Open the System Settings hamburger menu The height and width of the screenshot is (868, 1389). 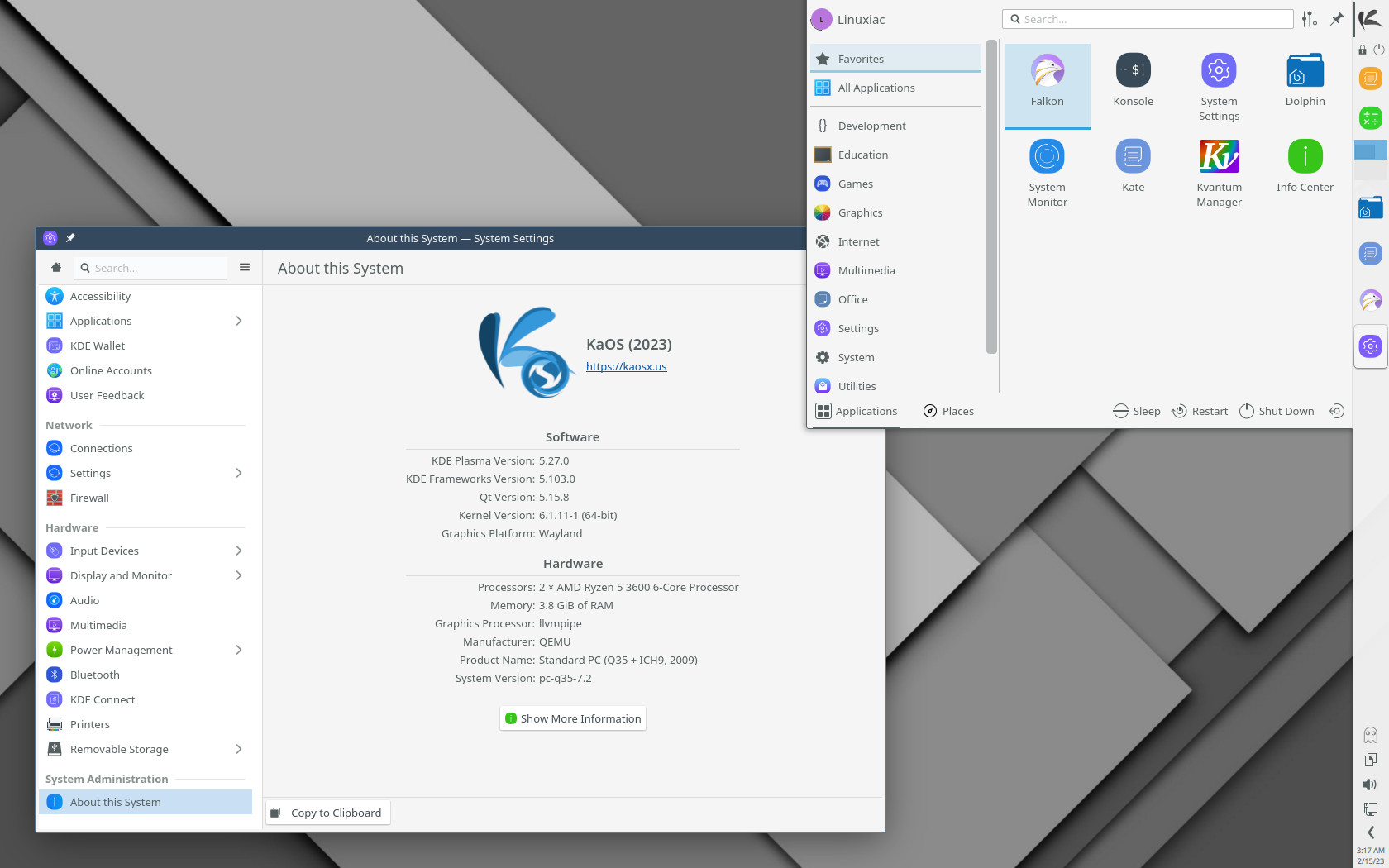(x=245, y=268)
